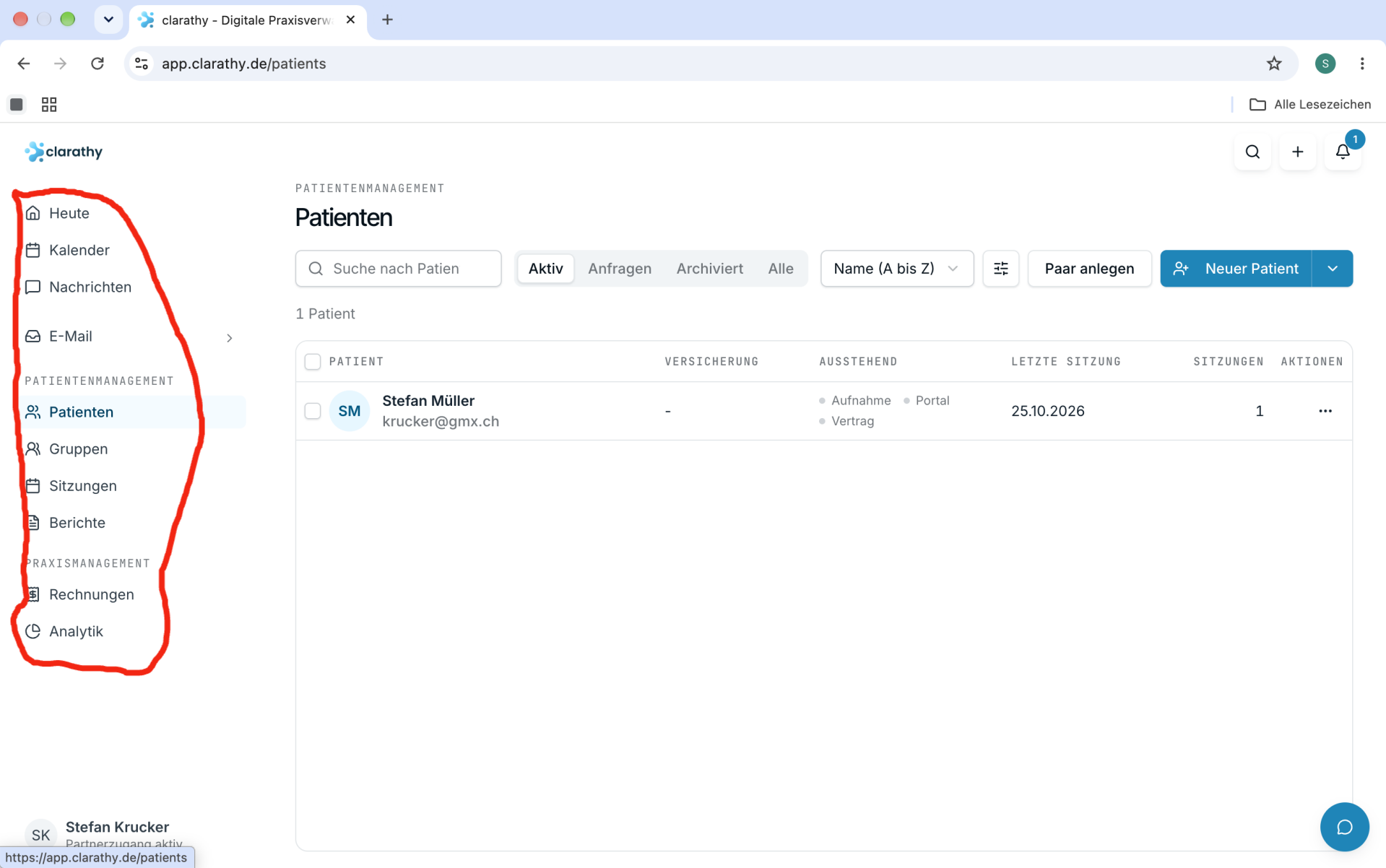Open the chat support bubble

point(1344,827)
